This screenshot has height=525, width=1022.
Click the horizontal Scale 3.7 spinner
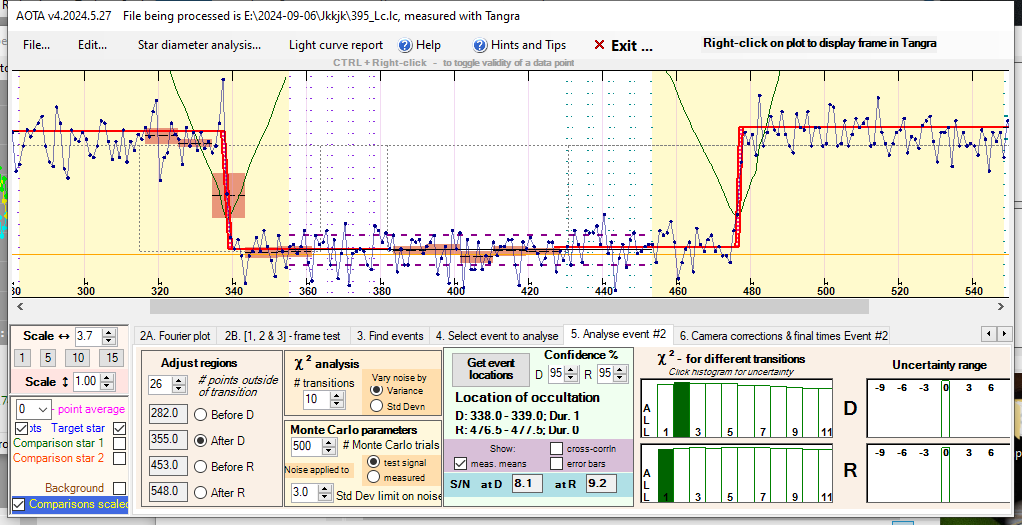96,337
